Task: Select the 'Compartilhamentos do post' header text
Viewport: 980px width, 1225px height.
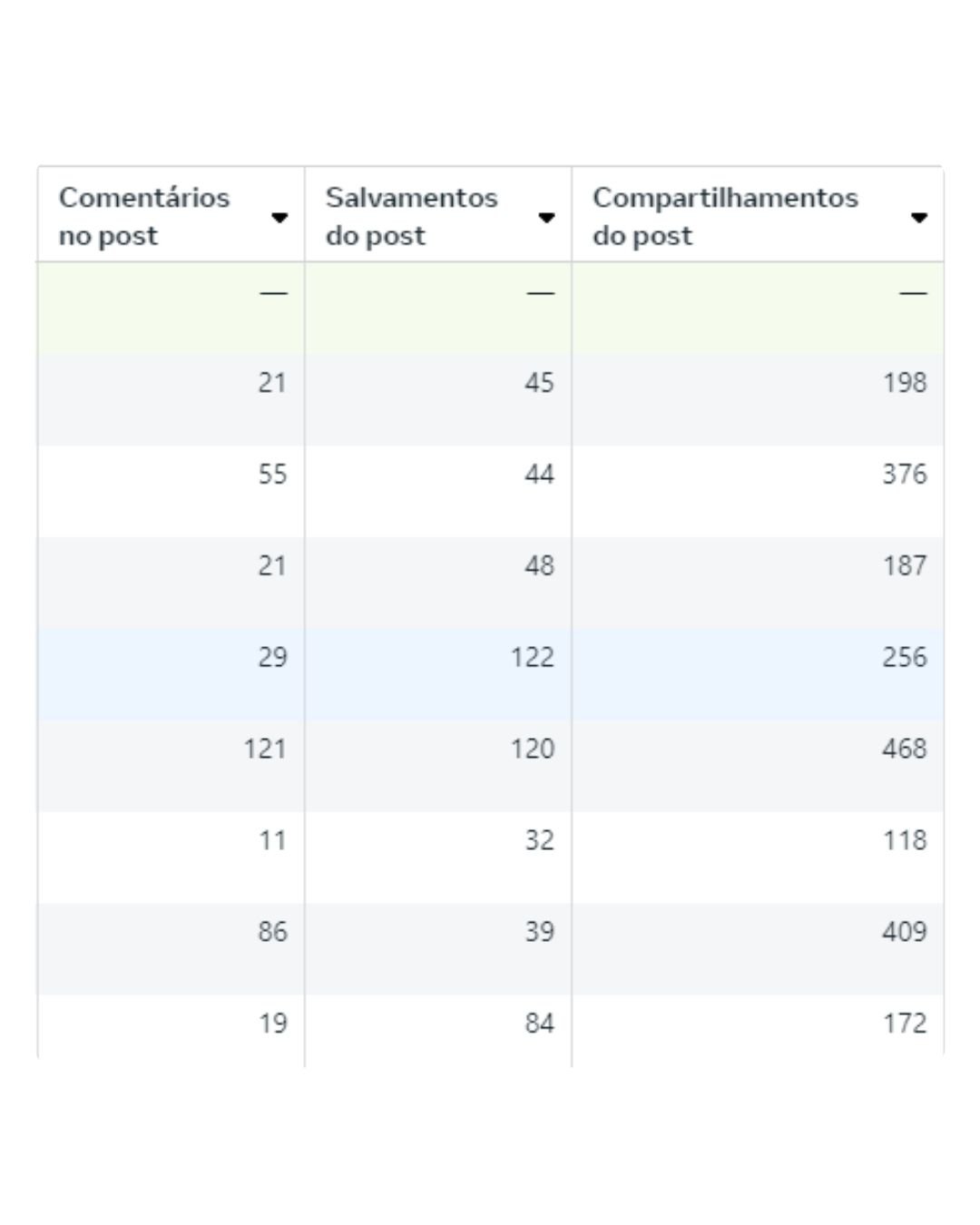Action: [x=725, y=216]
